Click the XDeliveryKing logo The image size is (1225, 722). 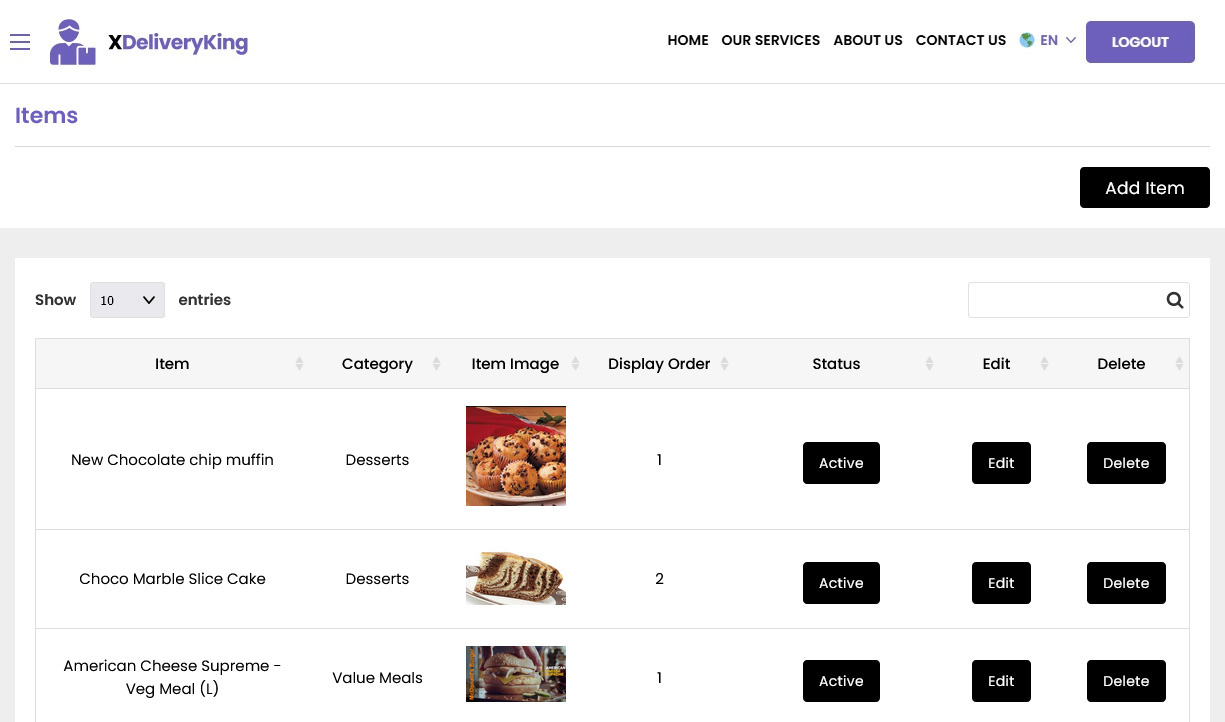point(148,41)
